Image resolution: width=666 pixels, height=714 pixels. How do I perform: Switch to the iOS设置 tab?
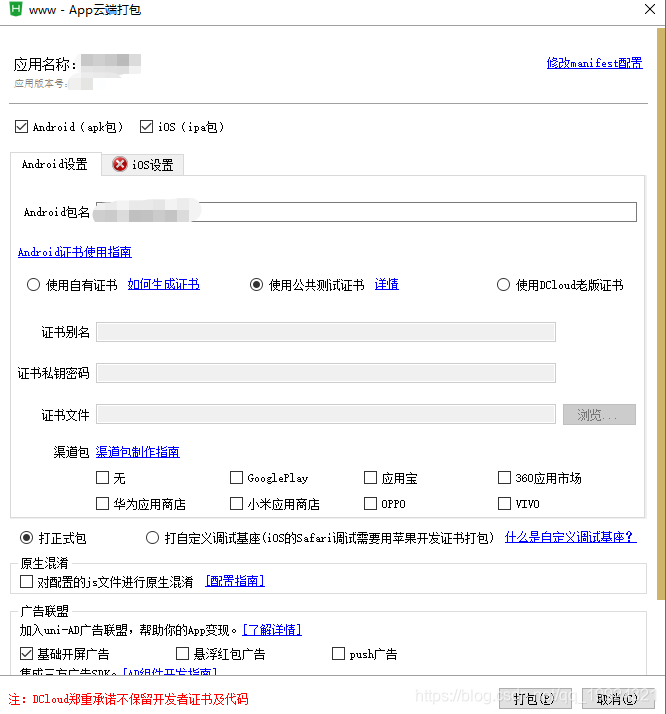pyautogui.click(x=143, y=164)
